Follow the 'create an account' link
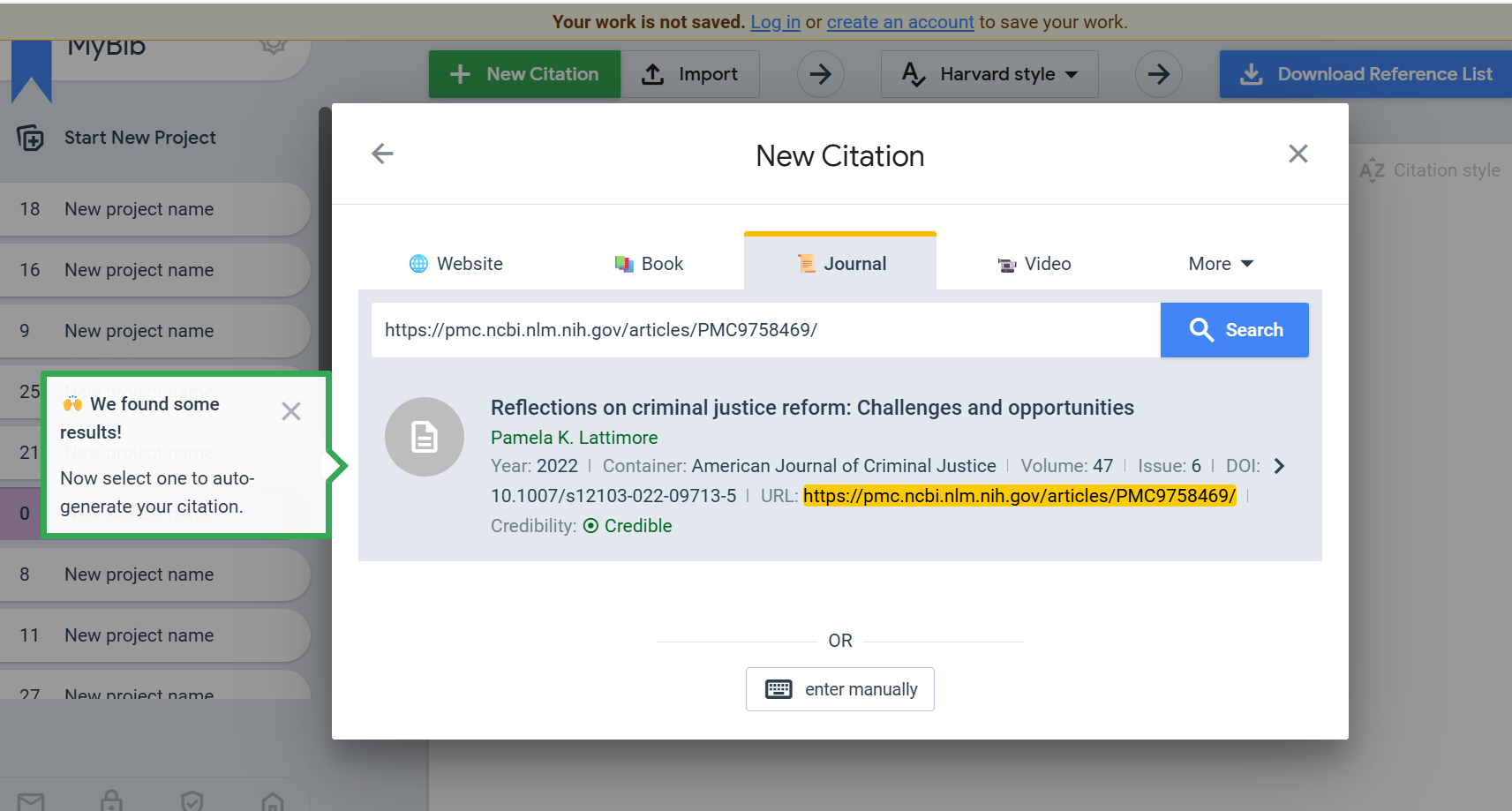This screenshot has height=811, width=1512. click(x=899, y=22)
